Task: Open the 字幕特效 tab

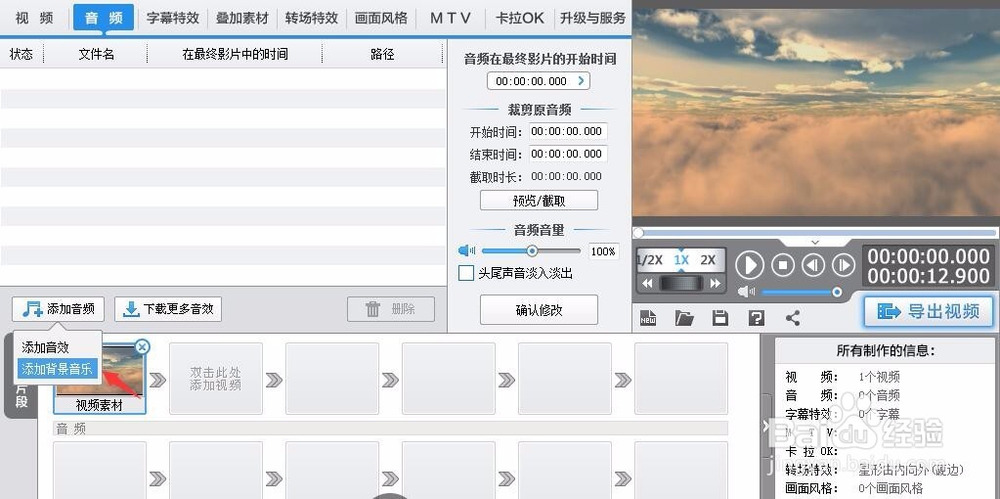Action: pos(172,18)
